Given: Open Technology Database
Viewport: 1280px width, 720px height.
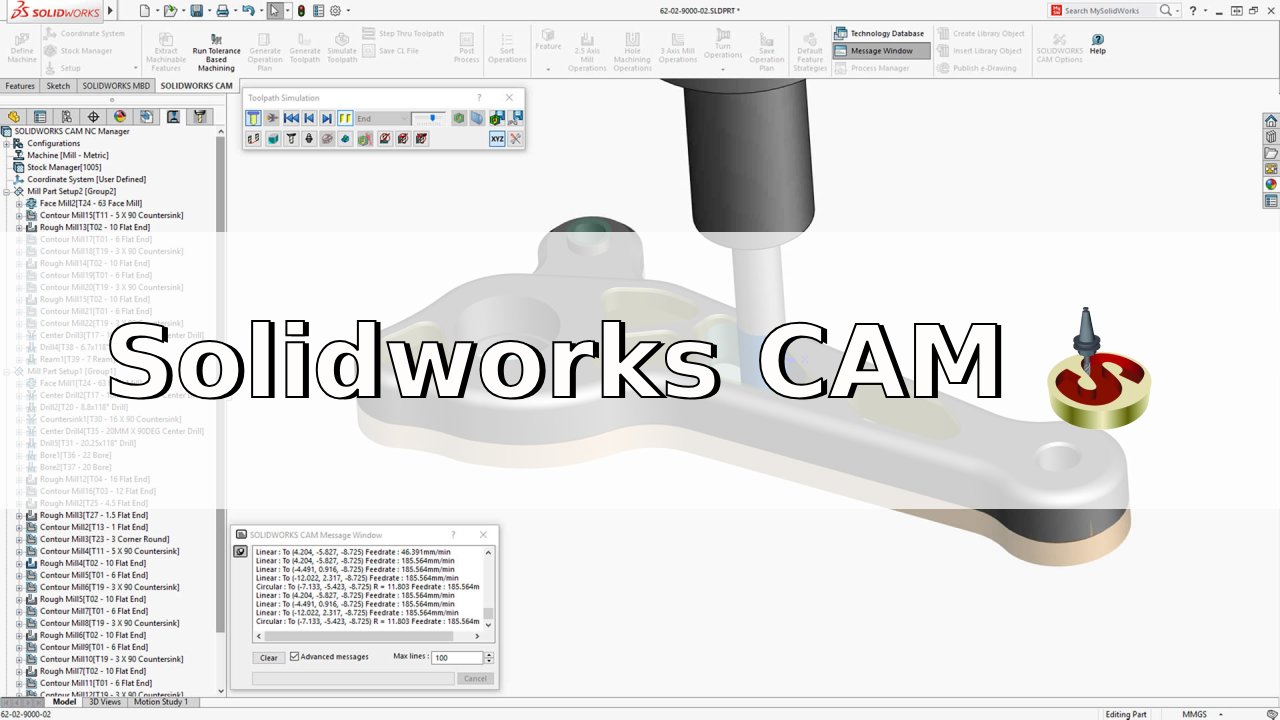Looking at the screenshot, I should click(879, 33).
